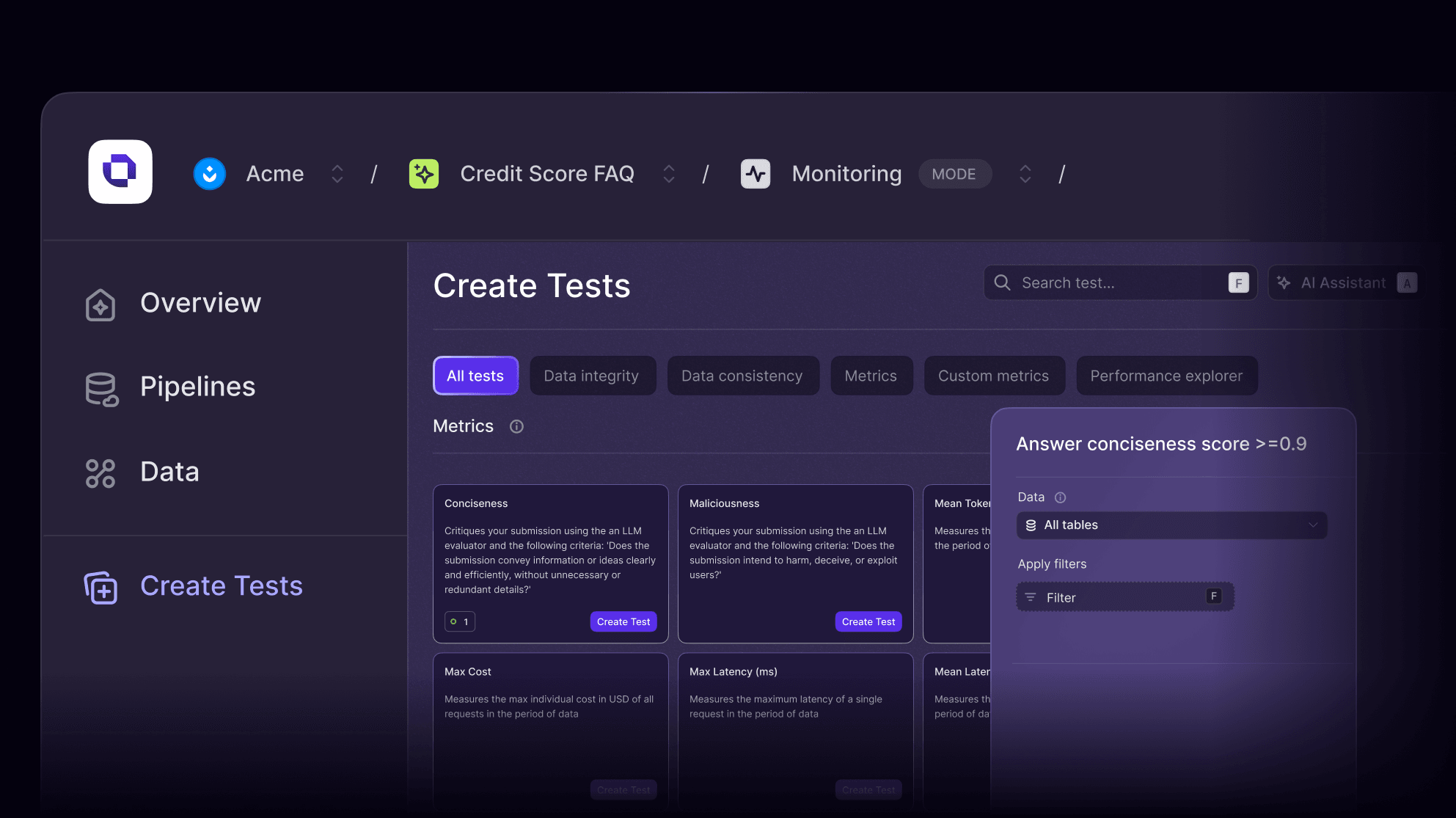This screenshot has height=818, width=1456.
Task: Click the Data info icon in the filter panel
Action: (x=1061, y=497)
